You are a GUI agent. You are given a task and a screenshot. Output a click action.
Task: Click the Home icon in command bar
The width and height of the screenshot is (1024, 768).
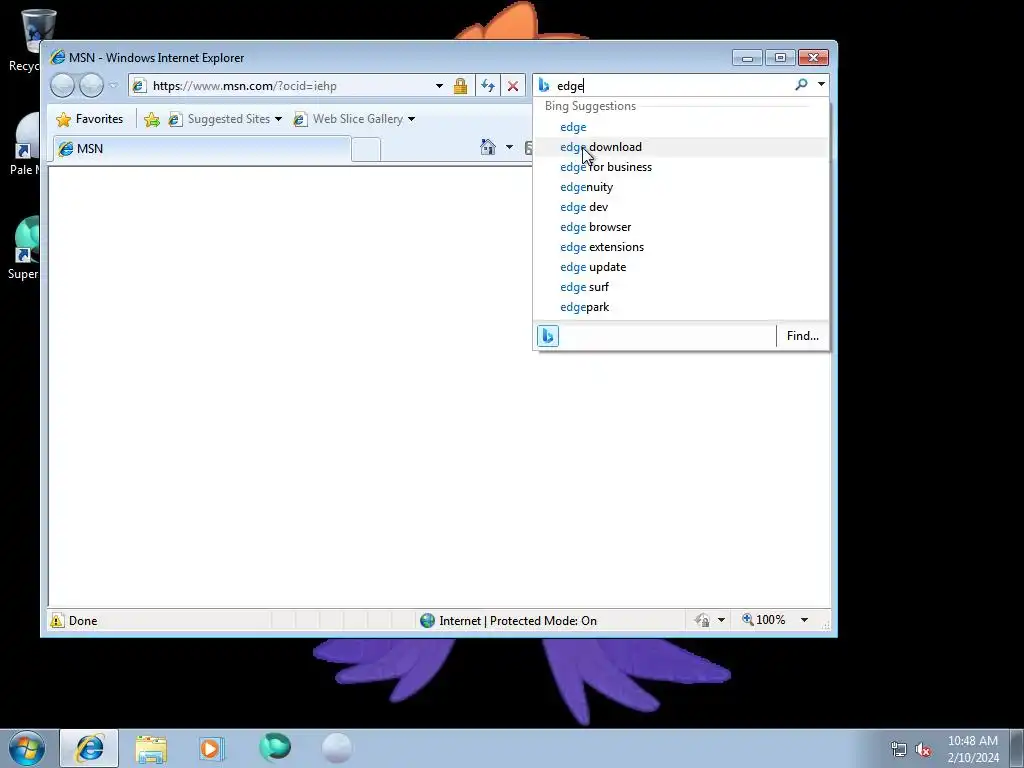pyautogui.click(x=488, y=147)
